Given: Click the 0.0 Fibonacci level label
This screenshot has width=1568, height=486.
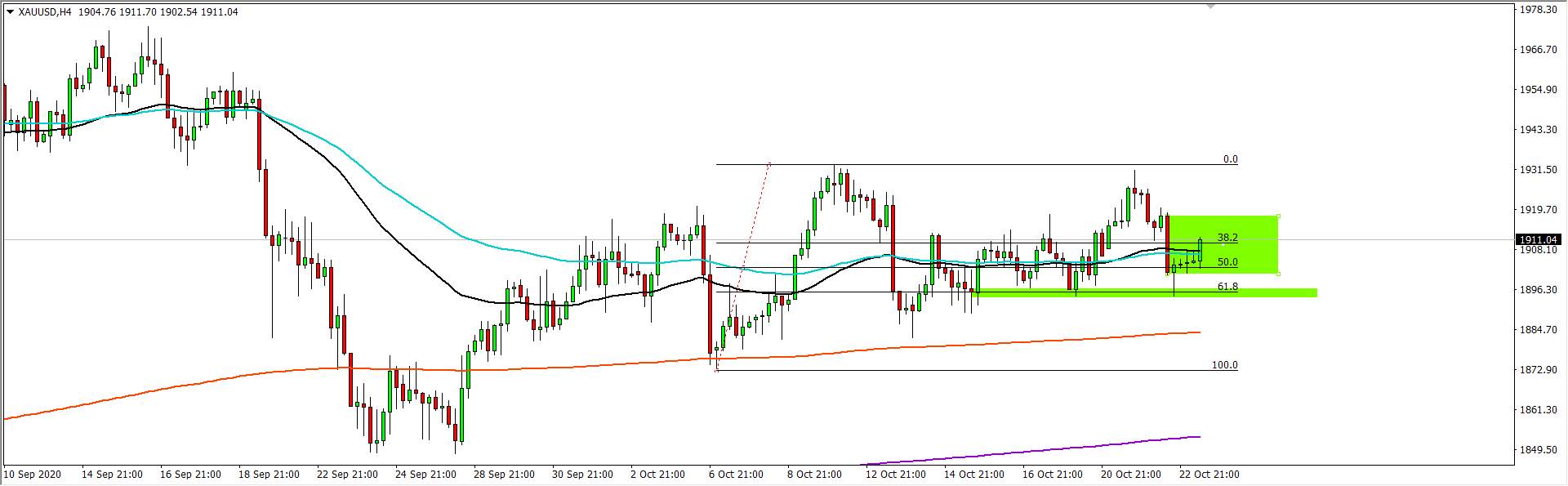Looking at the screenshot, I should pyautogui.click(x=1231, y=159).
